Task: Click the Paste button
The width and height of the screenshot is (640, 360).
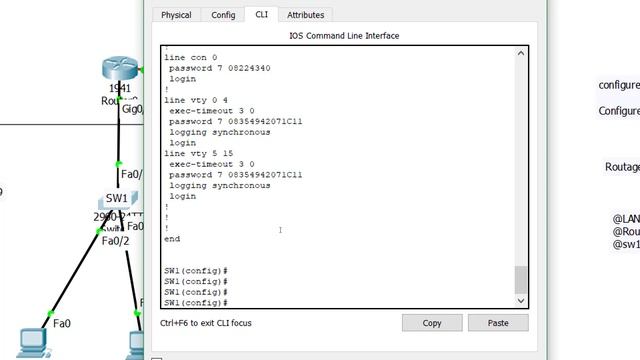Action: (x=498, y=323)
